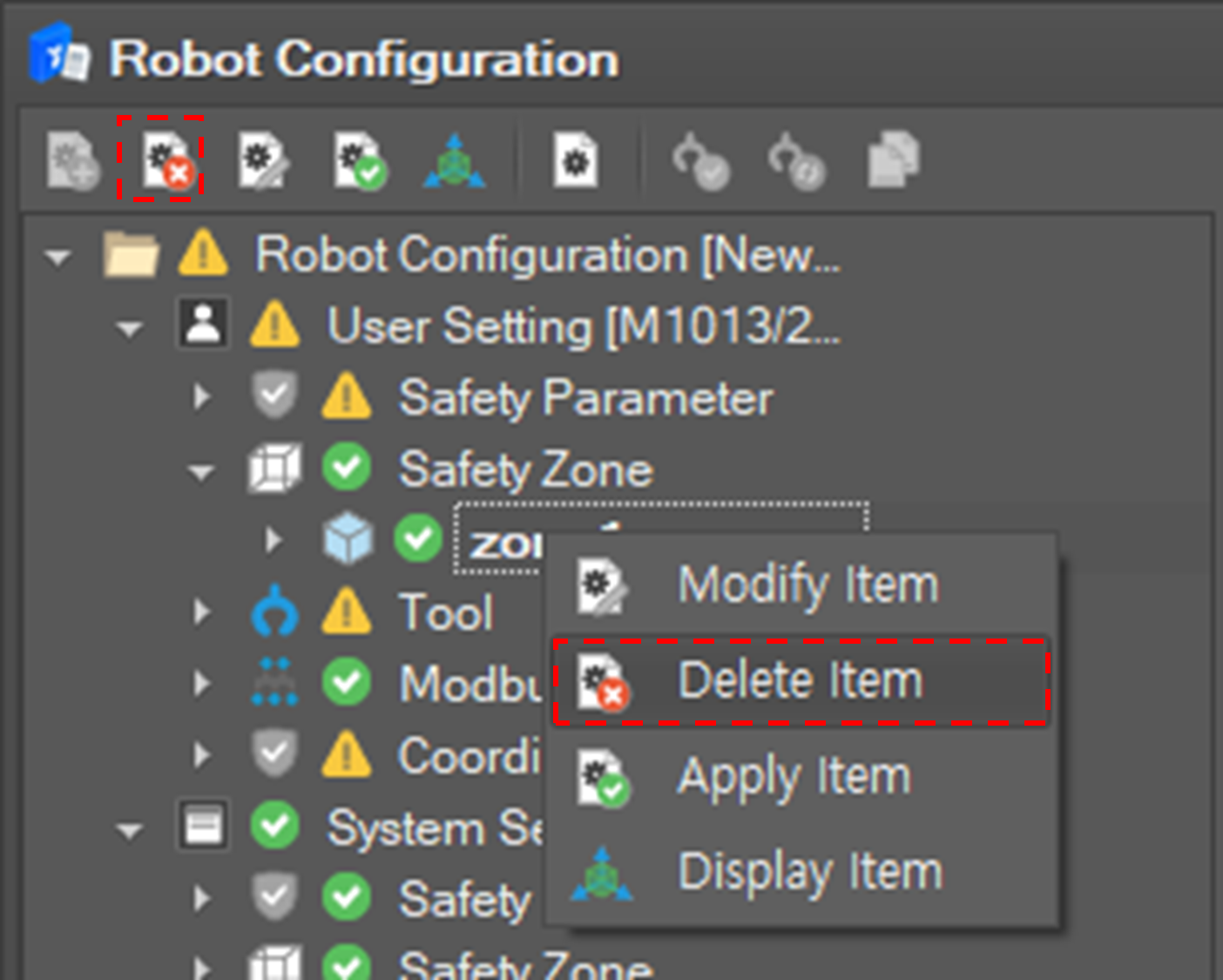Choose Display Item from context menu
The height and width of the screenshot is (980, 1223).
(x=809, y=872)
